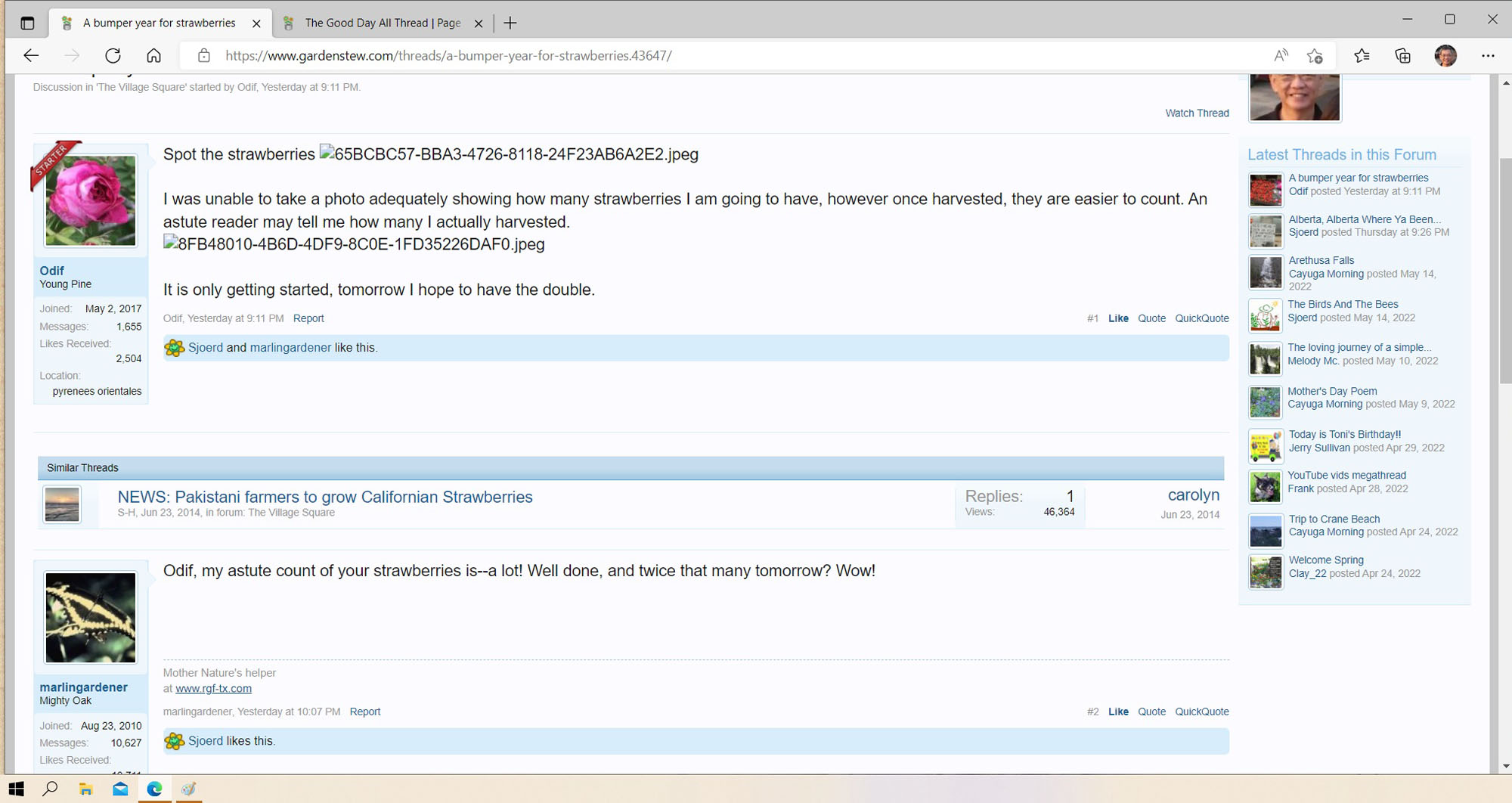The height and width of the screenshot is (803, 1512).
Task: Click the YouTube vids megathread cat thumbnail
Action: click(1266, 487)
